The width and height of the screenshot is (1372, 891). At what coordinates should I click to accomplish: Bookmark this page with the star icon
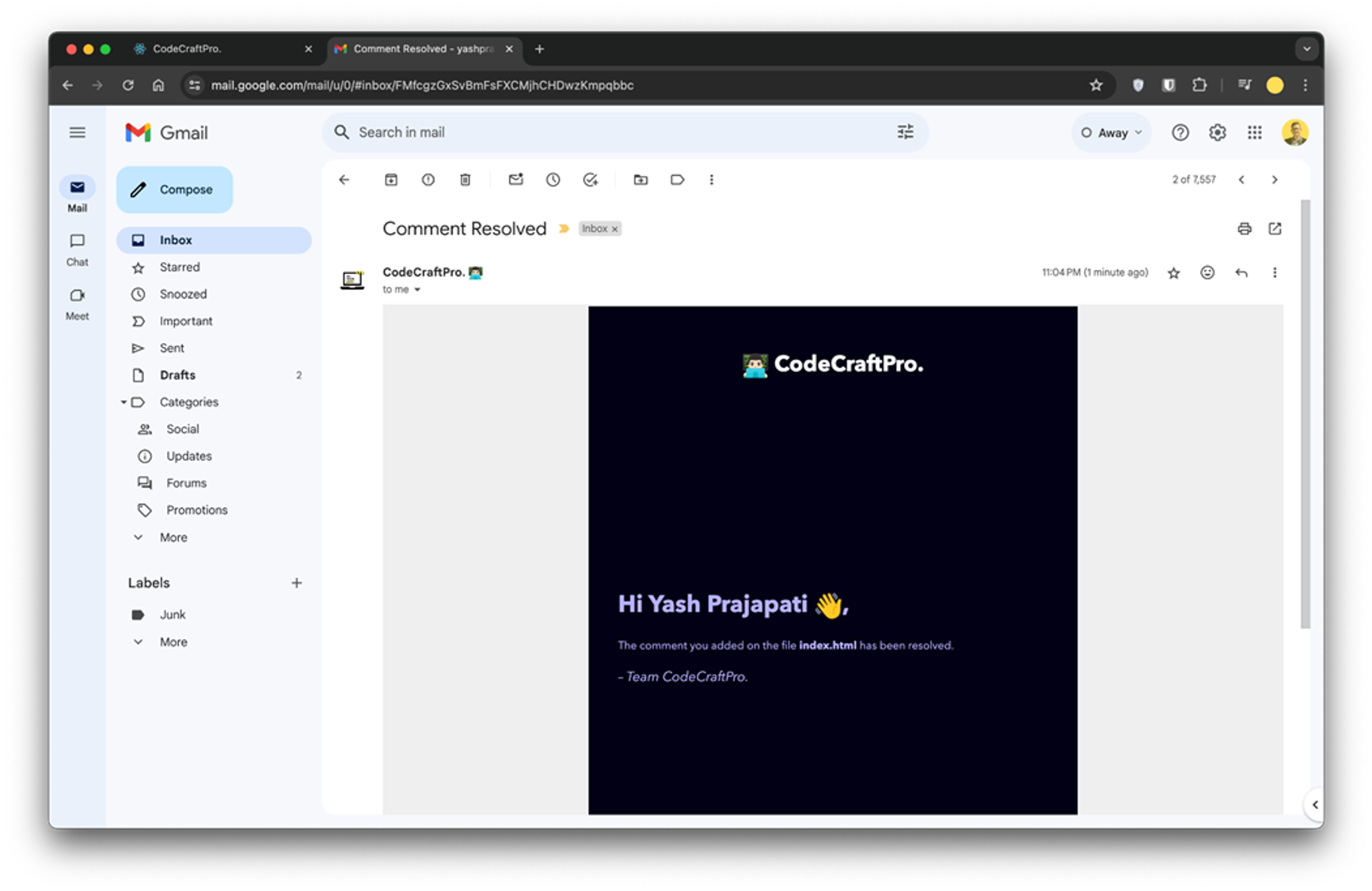(x=1096, y=86)
